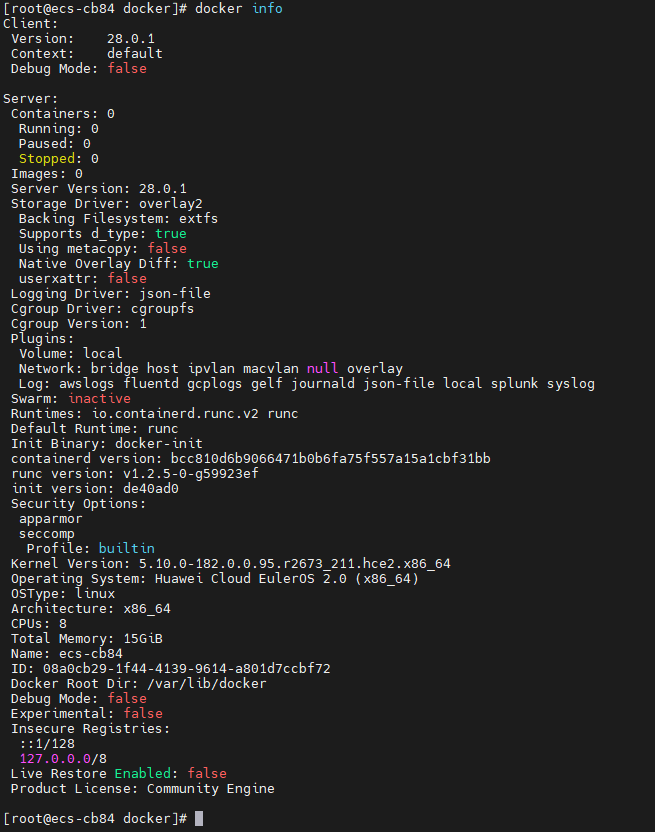Viewport: 655px width, 832px height.
Task: Click the highlighted 'info' command word
Action: (x=267, y=8)
